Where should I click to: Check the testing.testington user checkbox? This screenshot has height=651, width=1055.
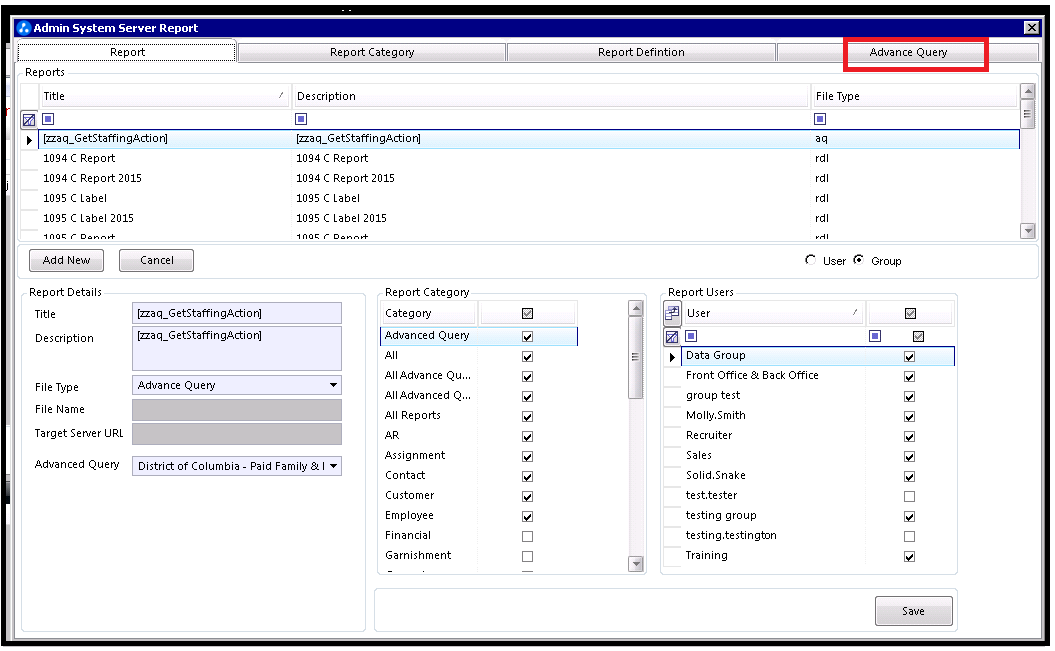click(x=910, y=536)
